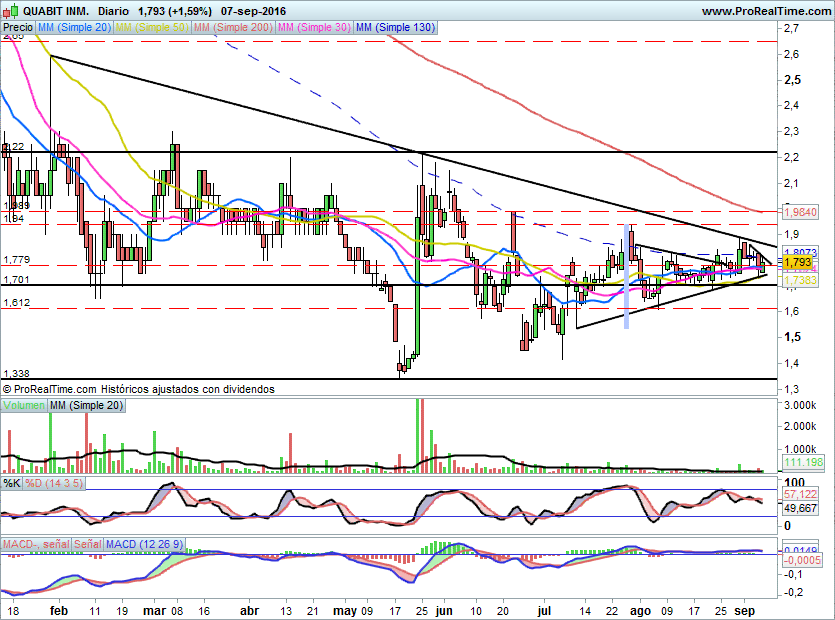Image resolution: width=835 pixels, height=620 pixels.
Task: Click the current price tag 1,793
Action: pyautogui.click(x=798, y=262)
